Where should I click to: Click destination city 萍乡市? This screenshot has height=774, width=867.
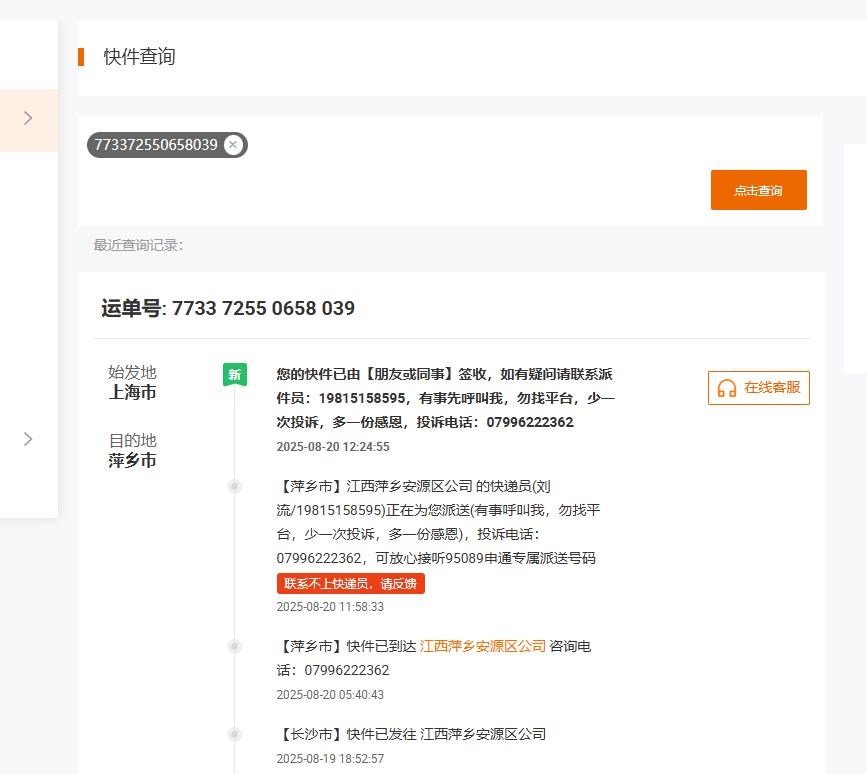point(133,460)
